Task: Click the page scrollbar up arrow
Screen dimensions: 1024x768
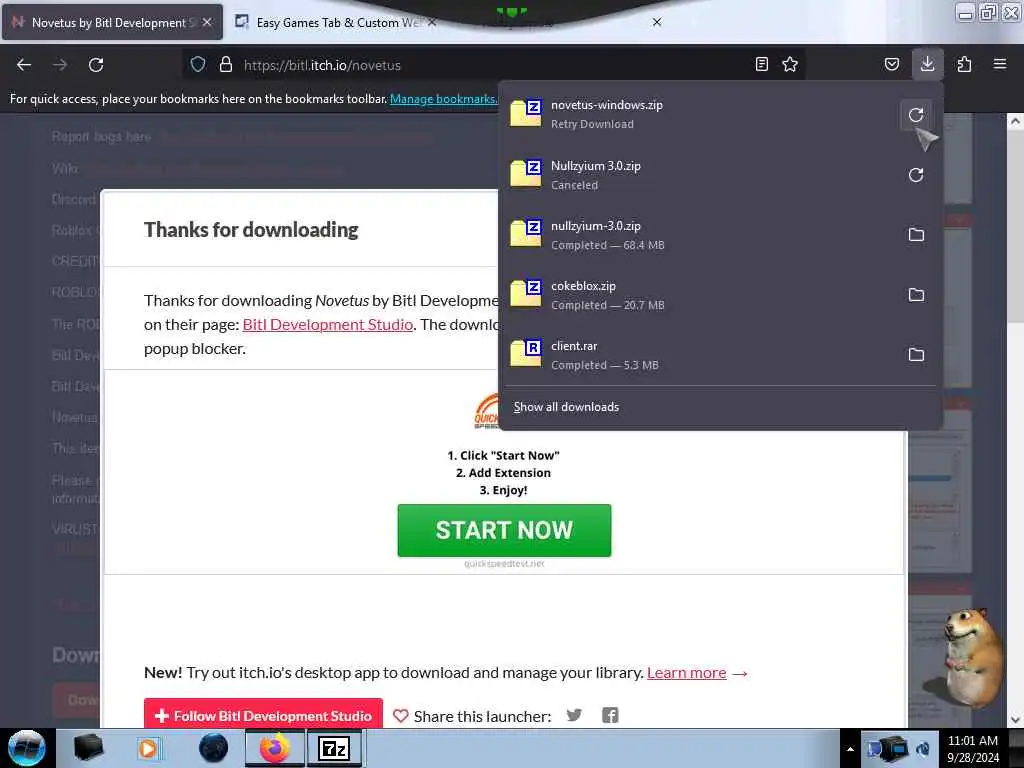Action: [1015, 121]
